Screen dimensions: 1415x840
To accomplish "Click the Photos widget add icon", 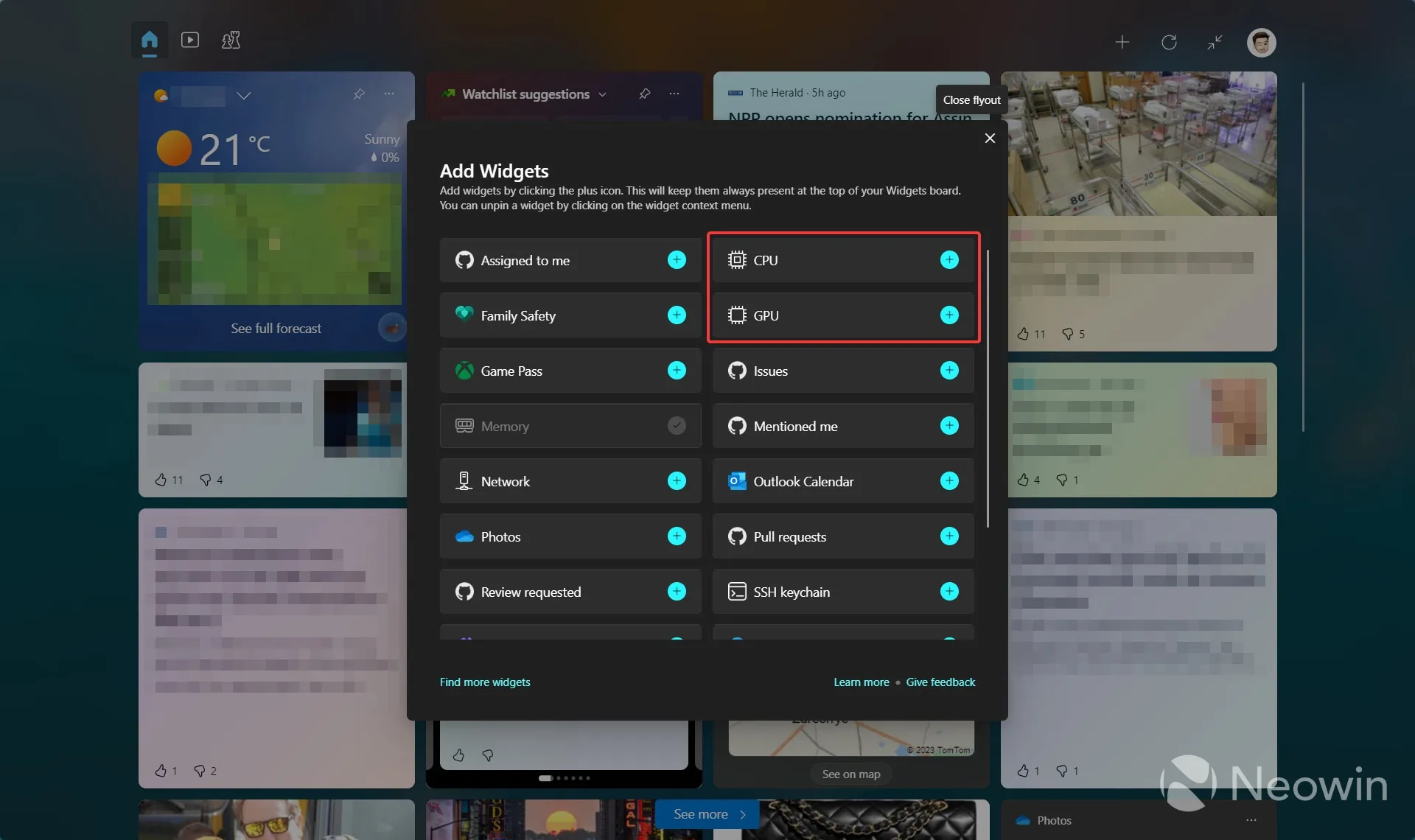I will pyautogui.click(x=677, y=536).
